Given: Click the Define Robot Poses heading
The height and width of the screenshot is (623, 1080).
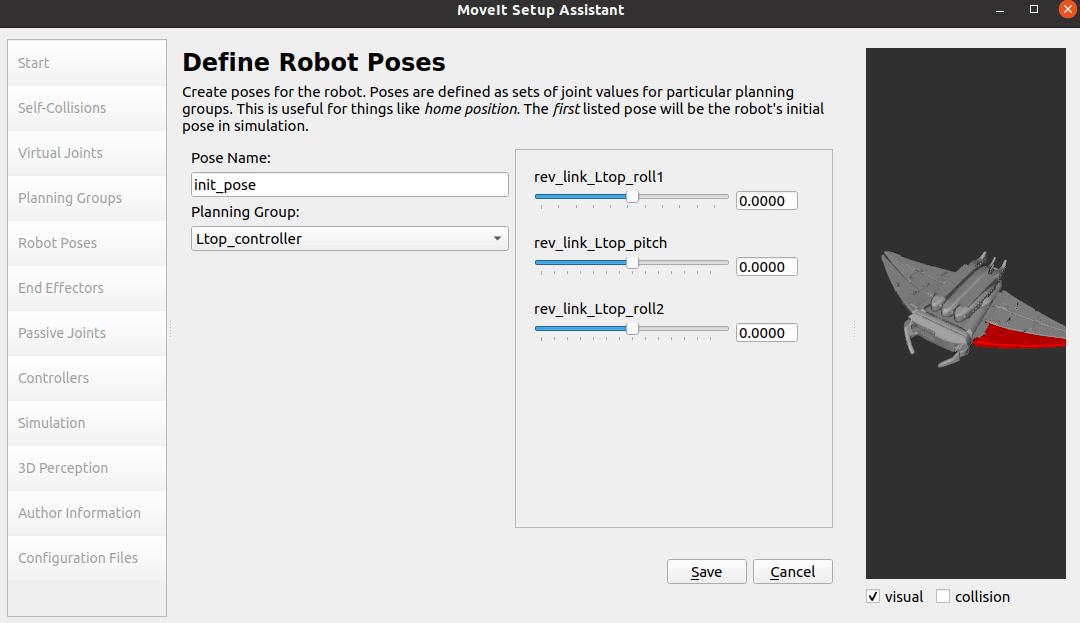Looking at the screenshot, I should point(314,62).
